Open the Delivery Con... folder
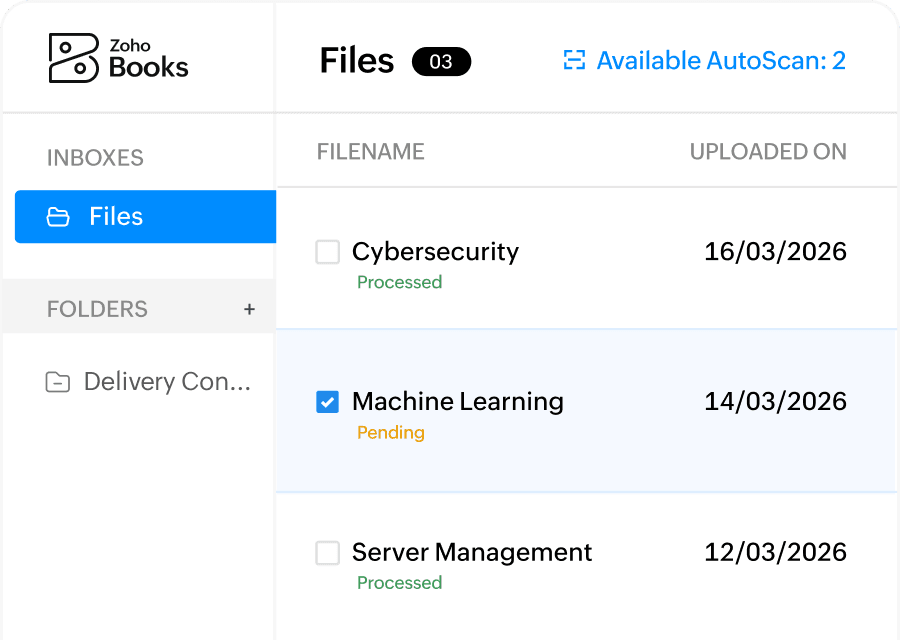This screenshot has height=640, width=900. [148, 382]
